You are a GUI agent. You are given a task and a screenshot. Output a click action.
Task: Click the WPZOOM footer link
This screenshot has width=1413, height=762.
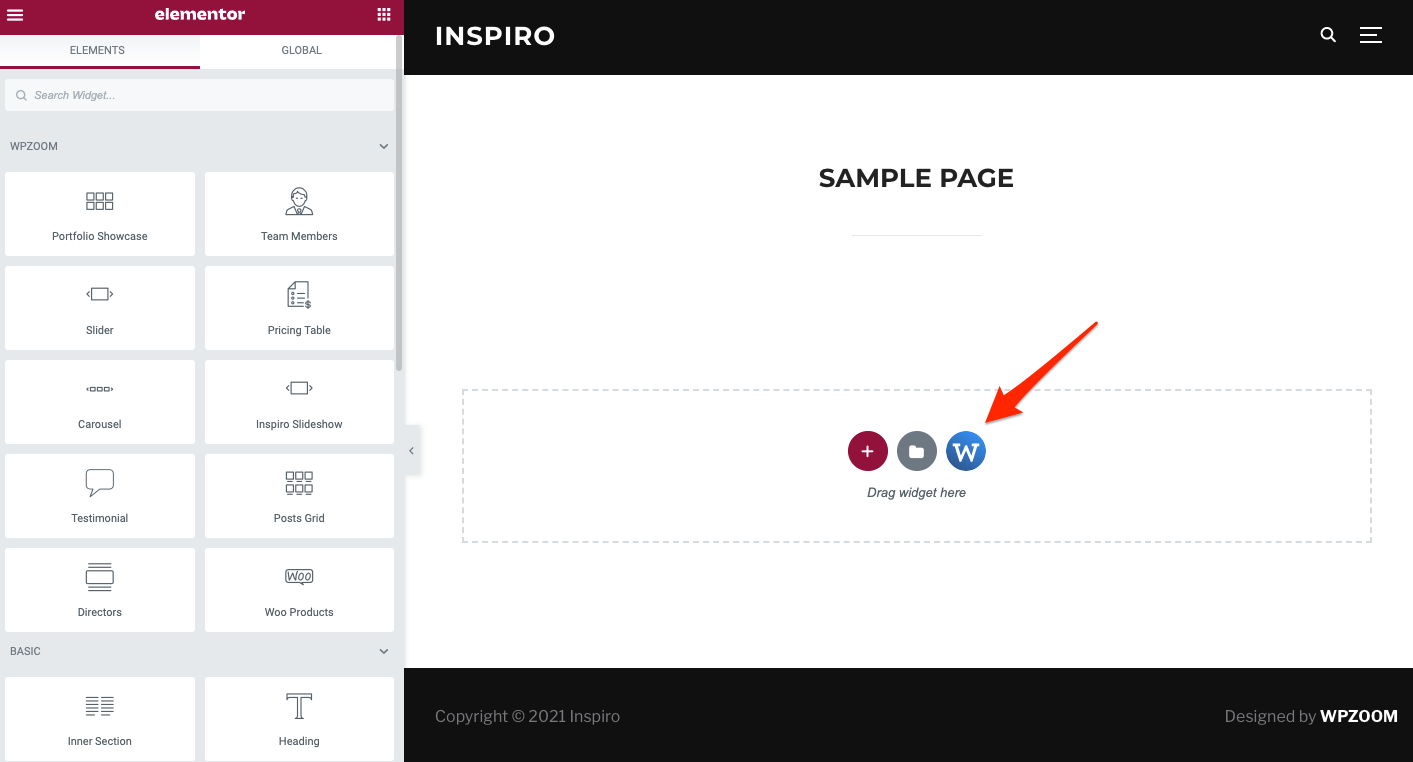tap(1358, 716)
